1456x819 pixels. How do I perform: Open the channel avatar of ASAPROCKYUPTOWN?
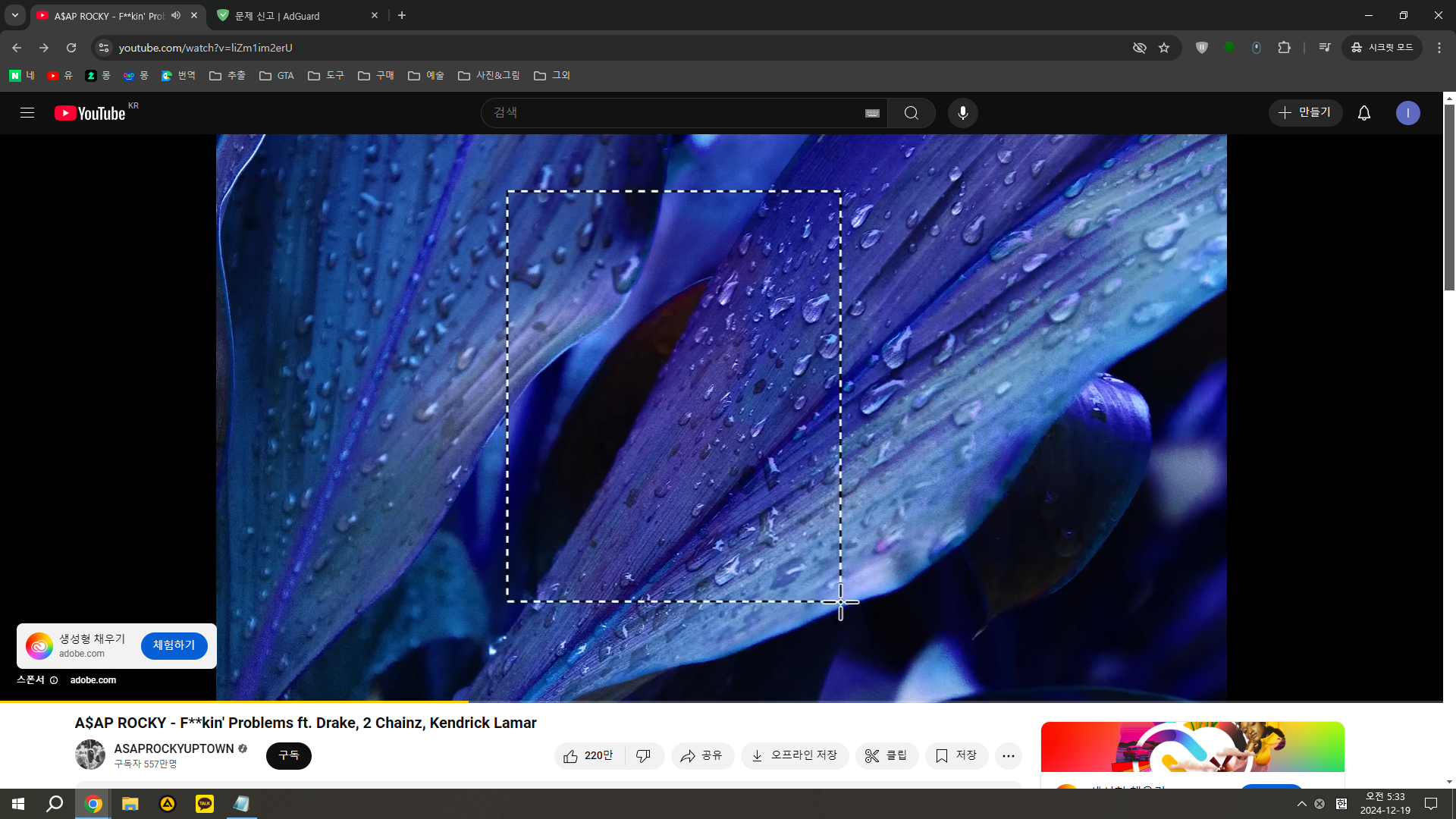pos(90,755)
